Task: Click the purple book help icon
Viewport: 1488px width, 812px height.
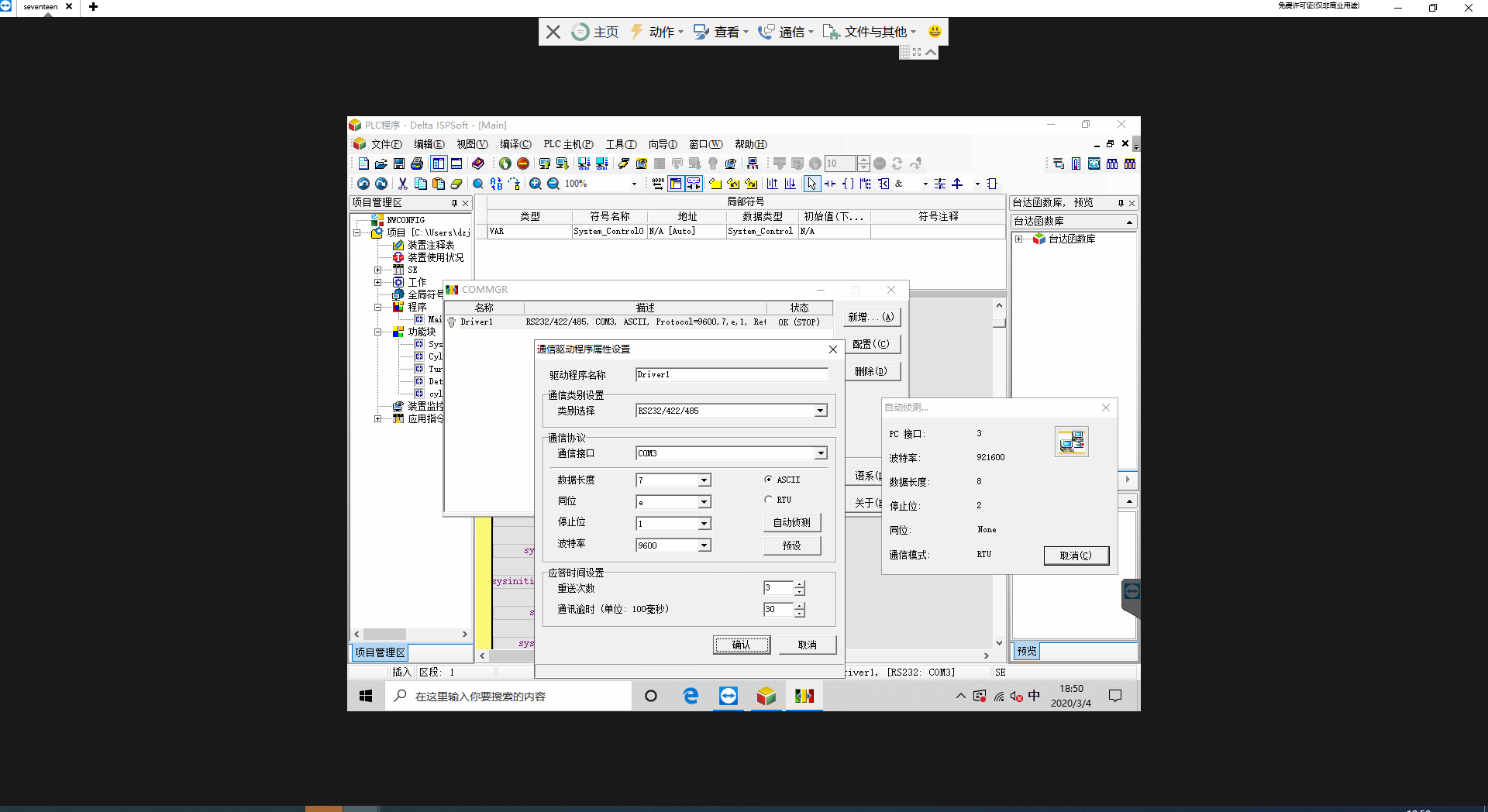Action: 478,163
